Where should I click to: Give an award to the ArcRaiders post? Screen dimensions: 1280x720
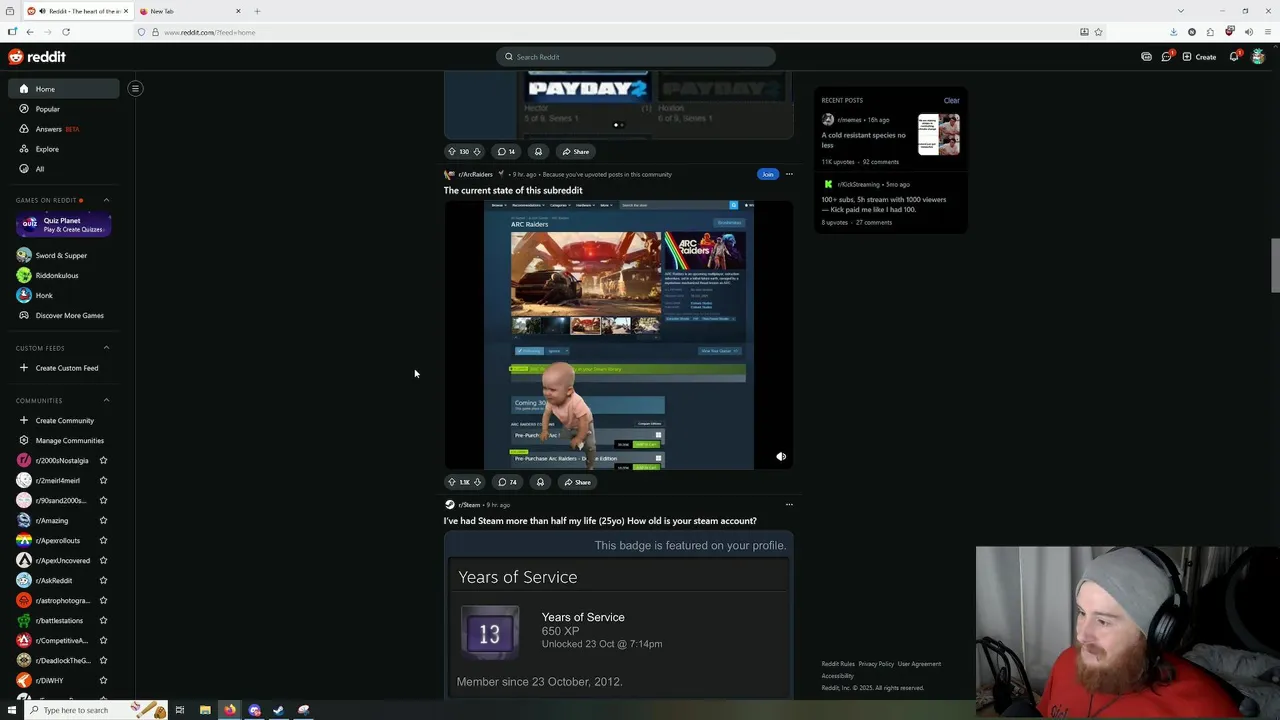[540, 482]
